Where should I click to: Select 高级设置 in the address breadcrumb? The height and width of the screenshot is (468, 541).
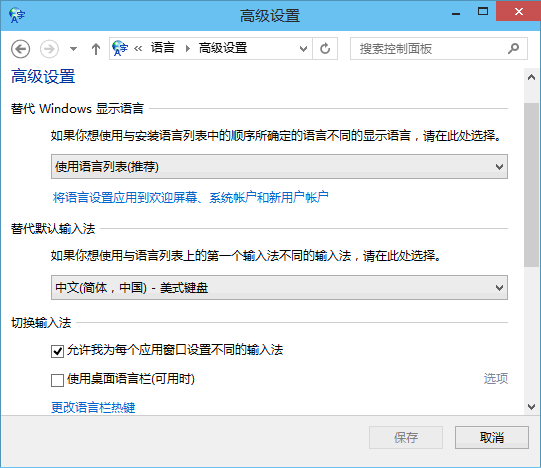tap(223, 48)
